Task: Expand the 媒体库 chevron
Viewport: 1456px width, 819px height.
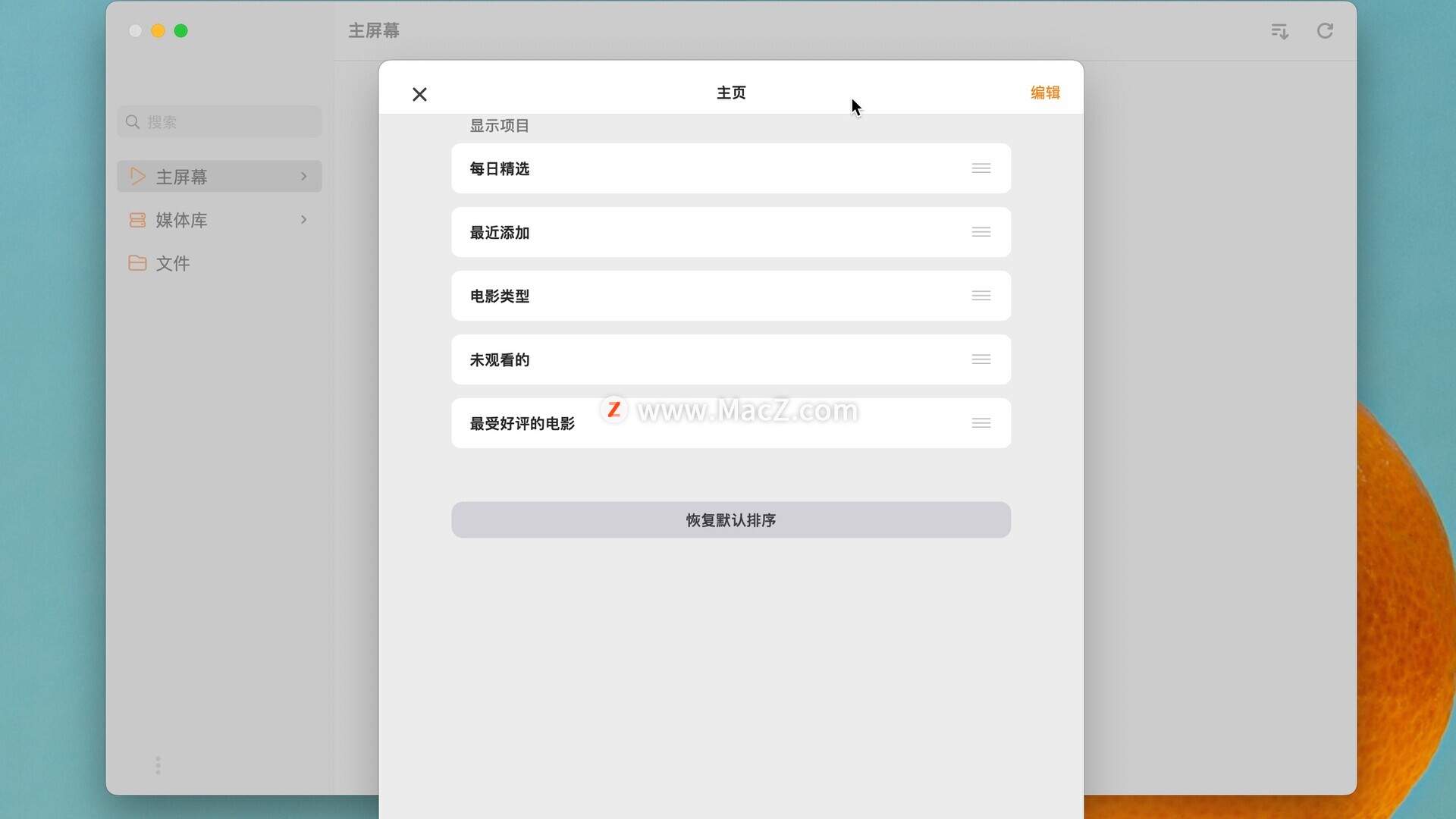Action: (x=304, y=220)
